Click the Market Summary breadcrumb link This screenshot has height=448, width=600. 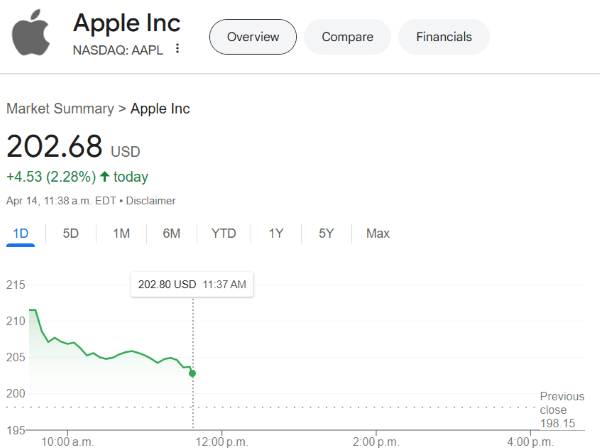click(59, 108)
